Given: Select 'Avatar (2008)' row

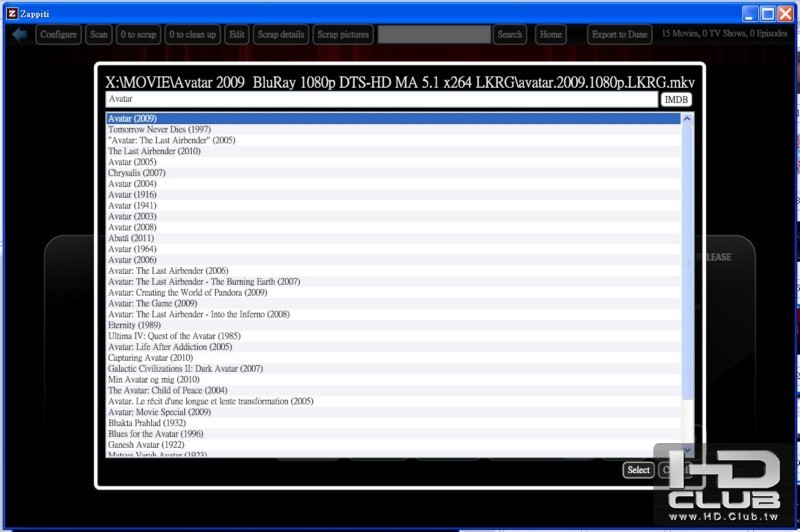Looking at the screenshot, I should pyautogui.click(x=393, y=227).
